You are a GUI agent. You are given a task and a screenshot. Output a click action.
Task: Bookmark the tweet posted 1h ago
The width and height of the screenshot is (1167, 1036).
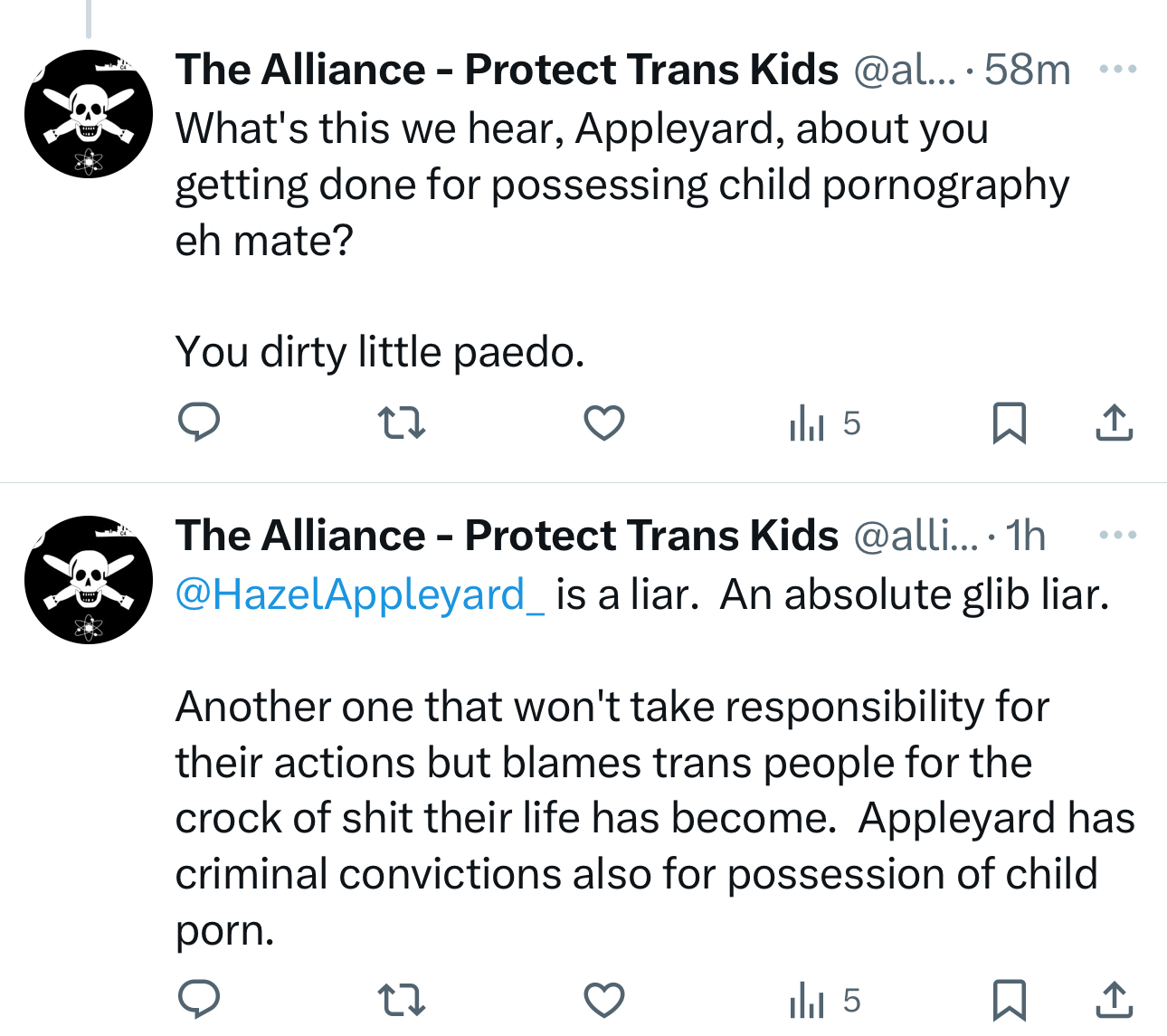pos(1009,1000)
